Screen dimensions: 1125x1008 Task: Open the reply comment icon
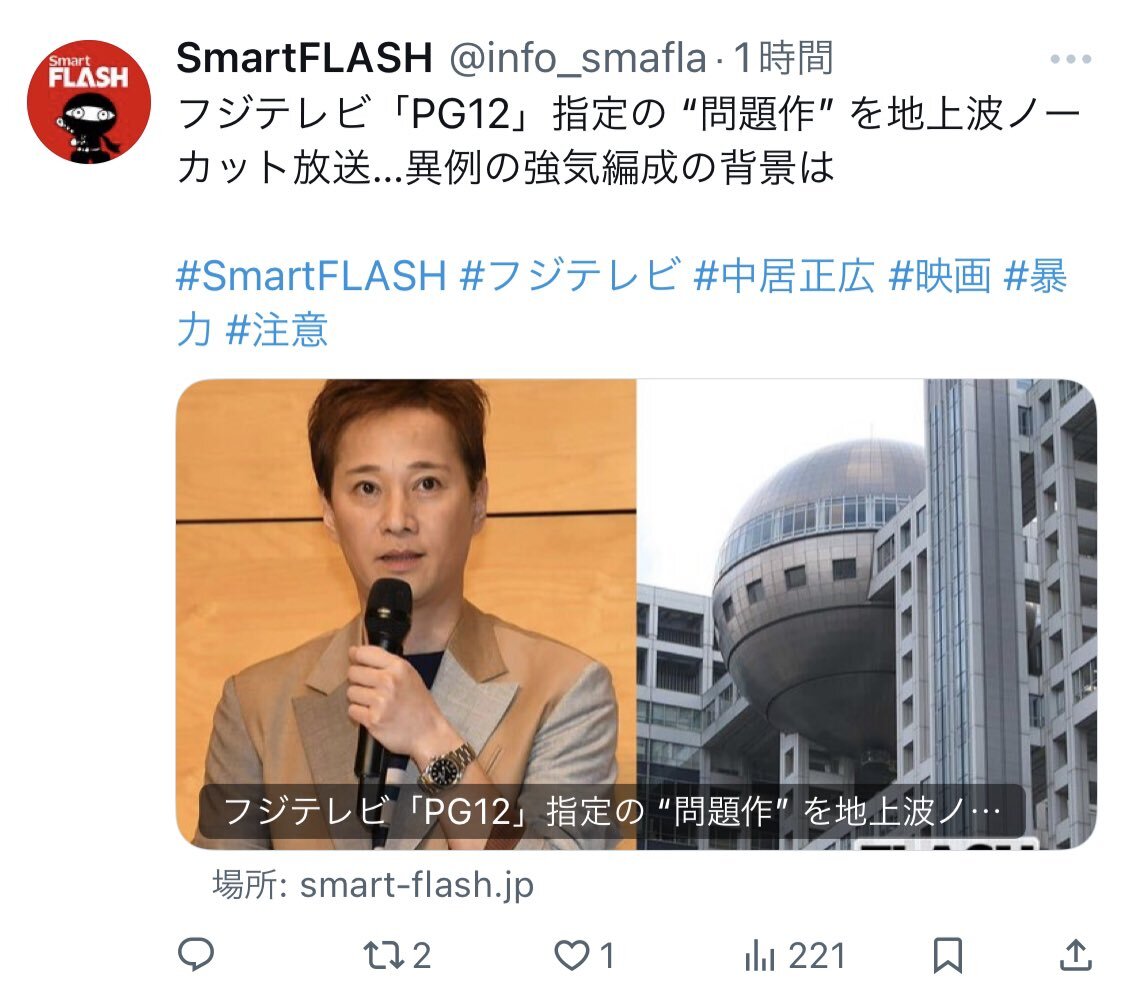(x=195, y=955)
